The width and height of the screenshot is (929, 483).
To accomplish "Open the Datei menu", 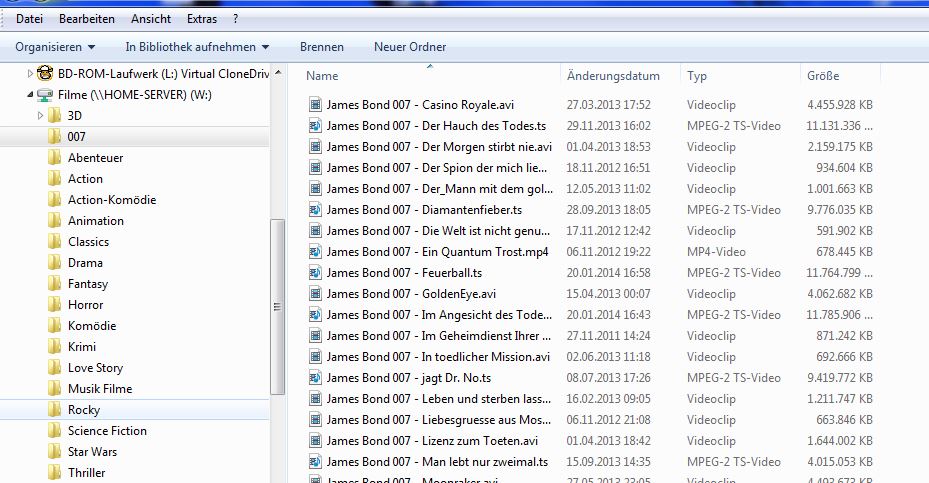I will tap(29, 19).
